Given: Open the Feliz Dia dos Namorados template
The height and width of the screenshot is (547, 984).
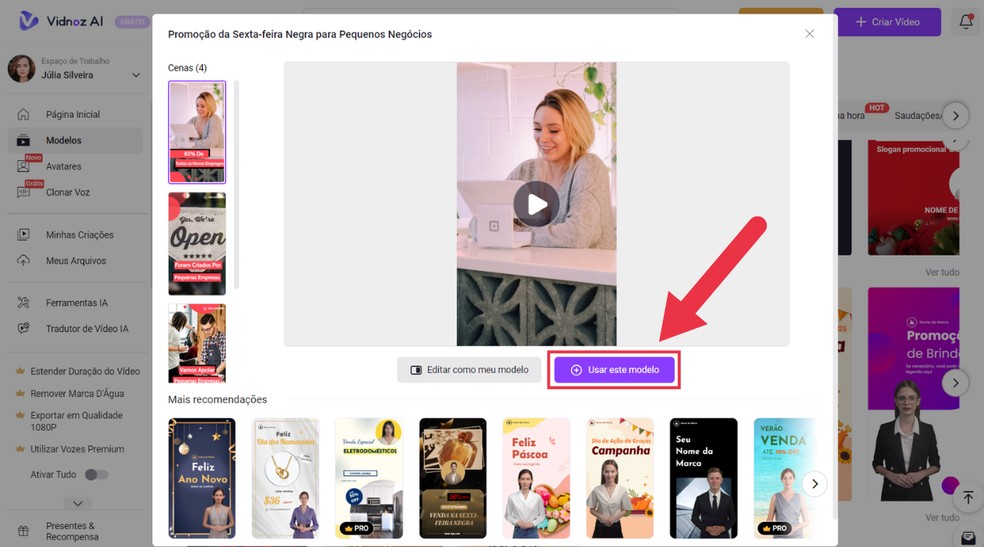Looking at the screenshot, I should (286, 478).
